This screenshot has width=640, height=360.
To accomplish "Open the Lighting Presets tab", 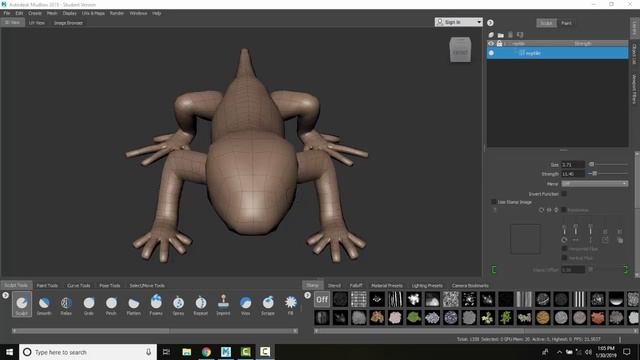I will tap(427, 286).
